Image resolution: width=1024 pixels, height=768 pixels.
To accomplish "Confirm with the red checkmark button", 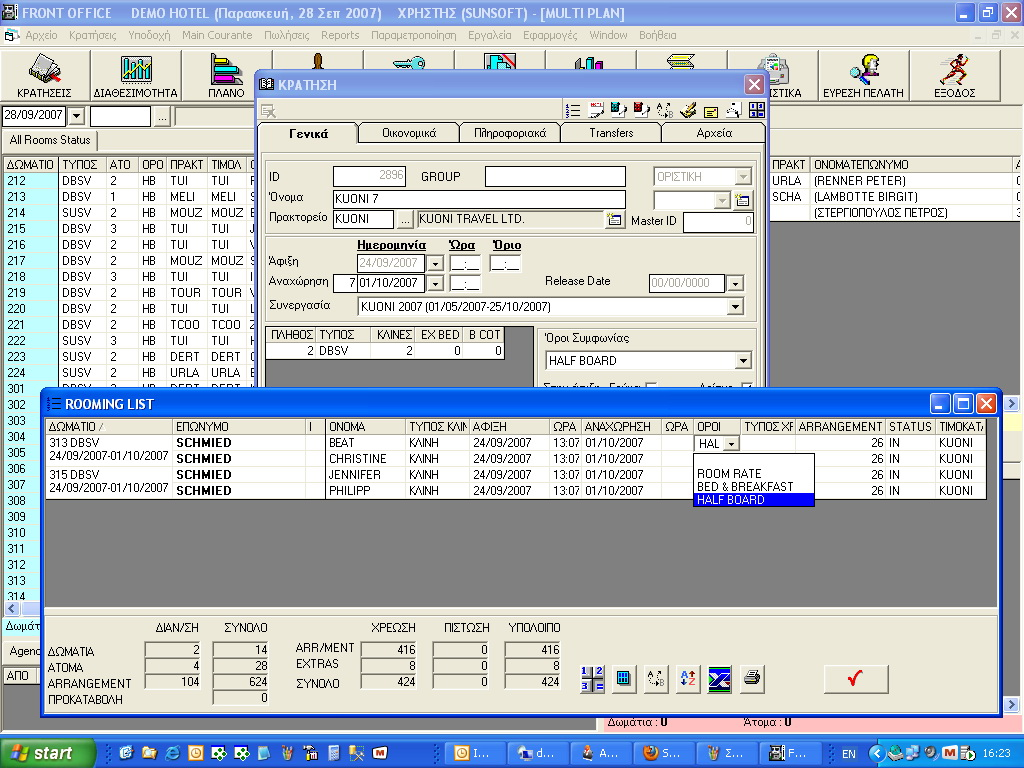I will 855,679.
